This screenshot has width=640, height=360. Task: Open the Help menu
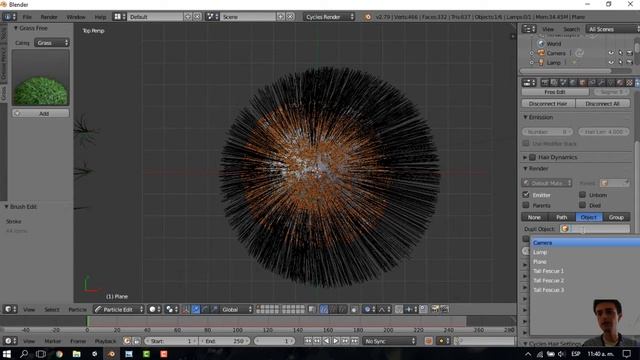[100, 17]
